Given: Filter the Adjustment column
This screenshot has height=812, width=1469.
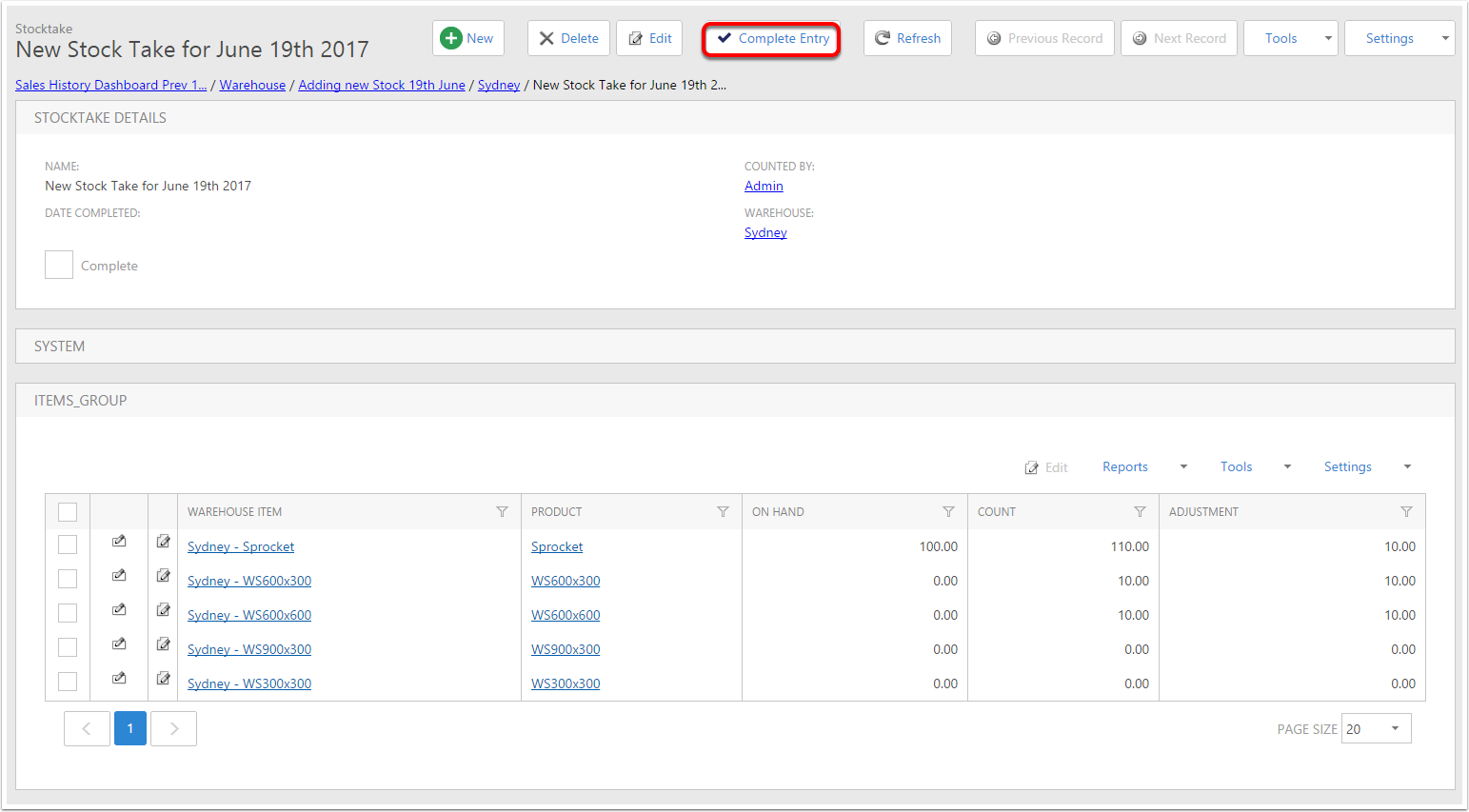Looking at the screenshot, I should (x=1407, y=512).
